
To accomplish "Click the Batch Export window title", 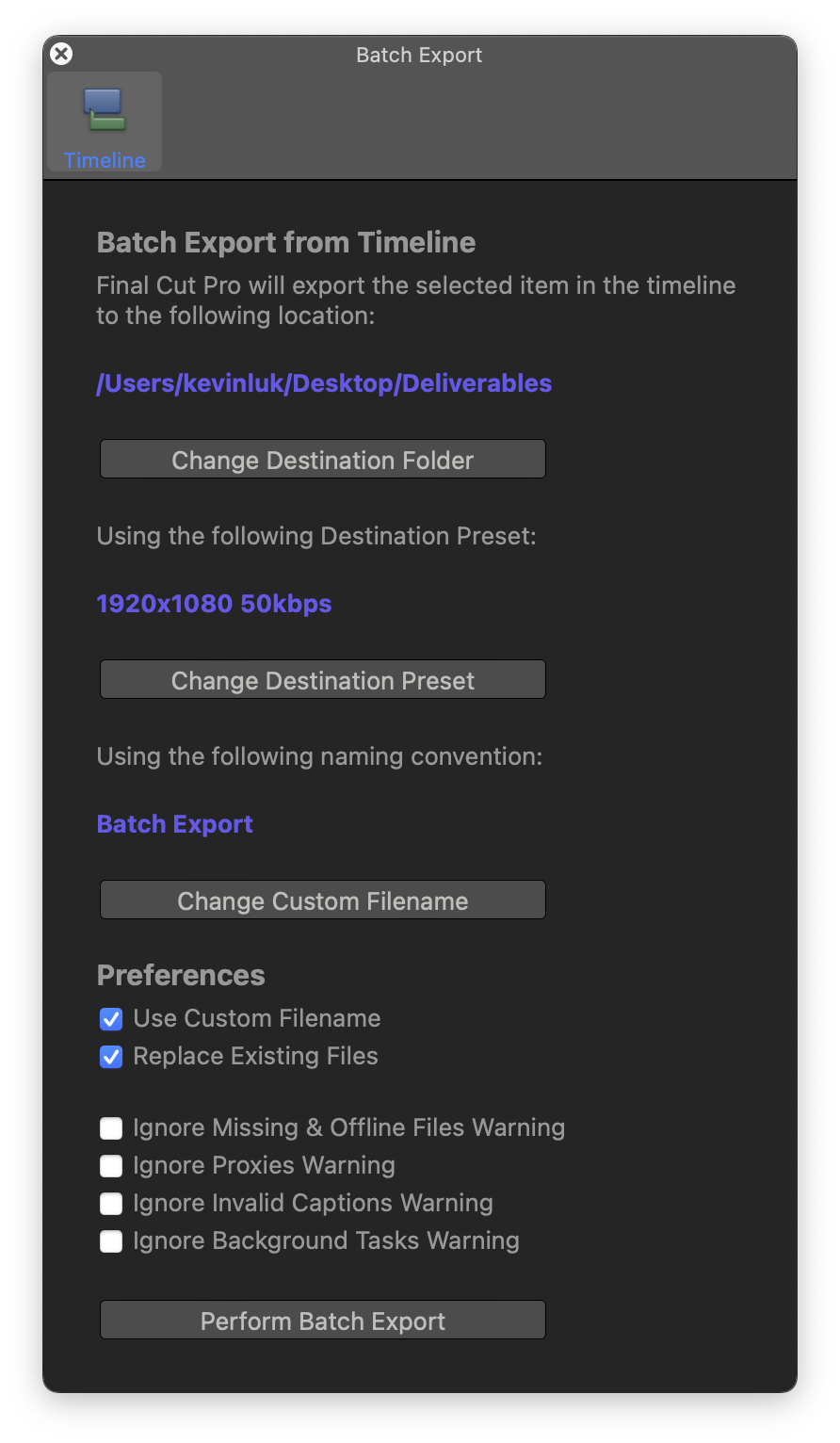I will (x=419, y=55).
